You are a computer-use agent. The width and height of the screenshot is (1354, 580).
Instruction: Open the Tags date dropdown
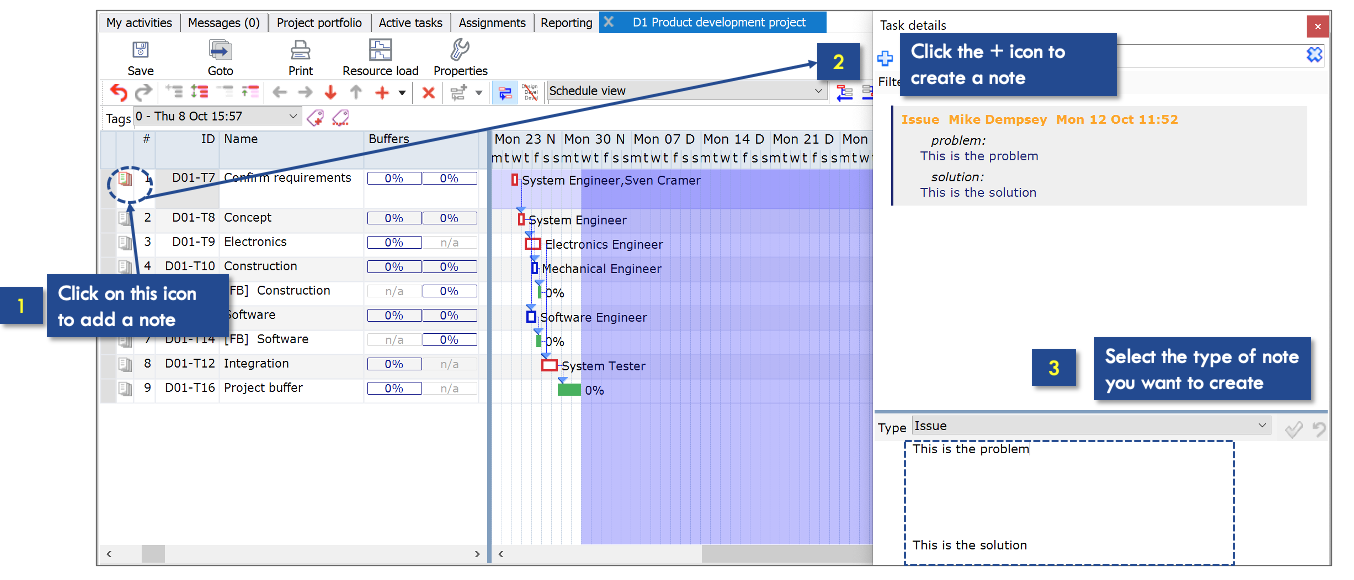coord(216,117)
